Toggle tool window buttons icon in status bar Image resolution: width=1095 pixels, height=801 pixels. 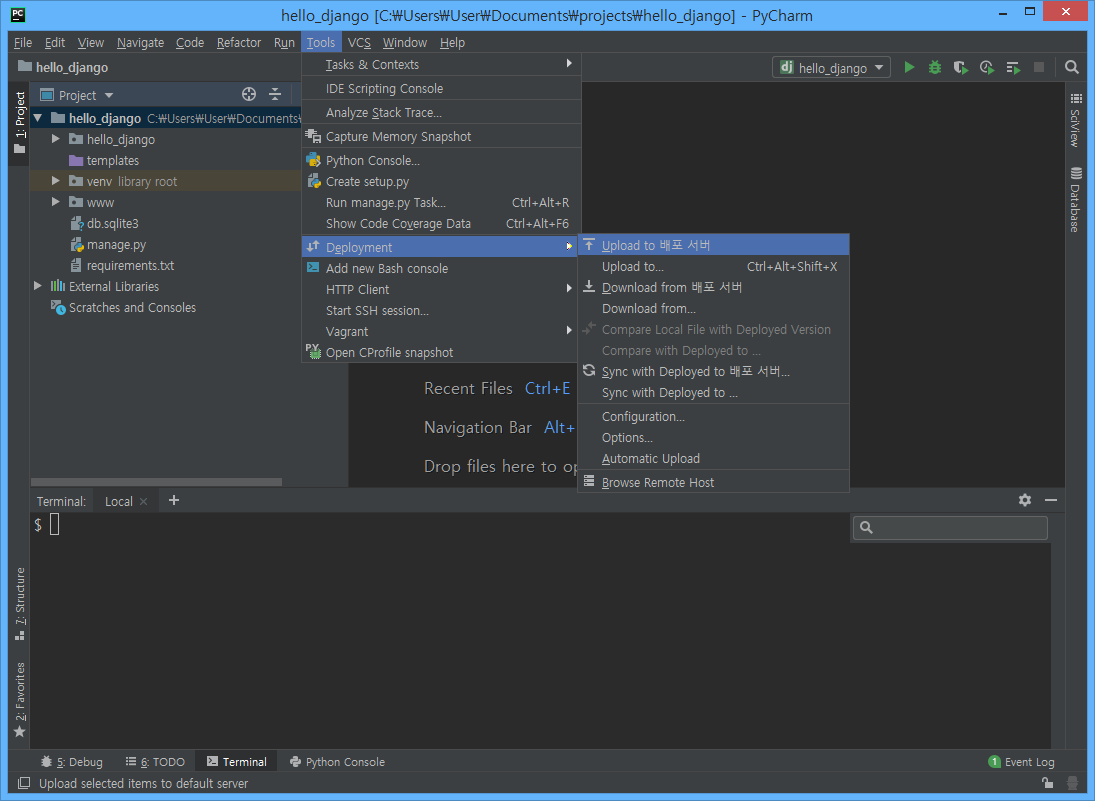24,784
